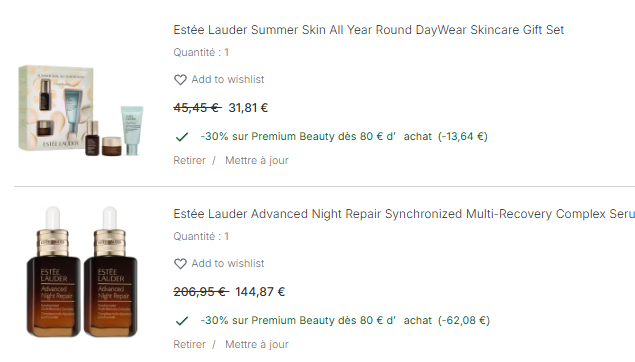Open the Estée Lauder Summer Skin Gift Set title
Screen dimensions: 635x362
pos(369,30)
